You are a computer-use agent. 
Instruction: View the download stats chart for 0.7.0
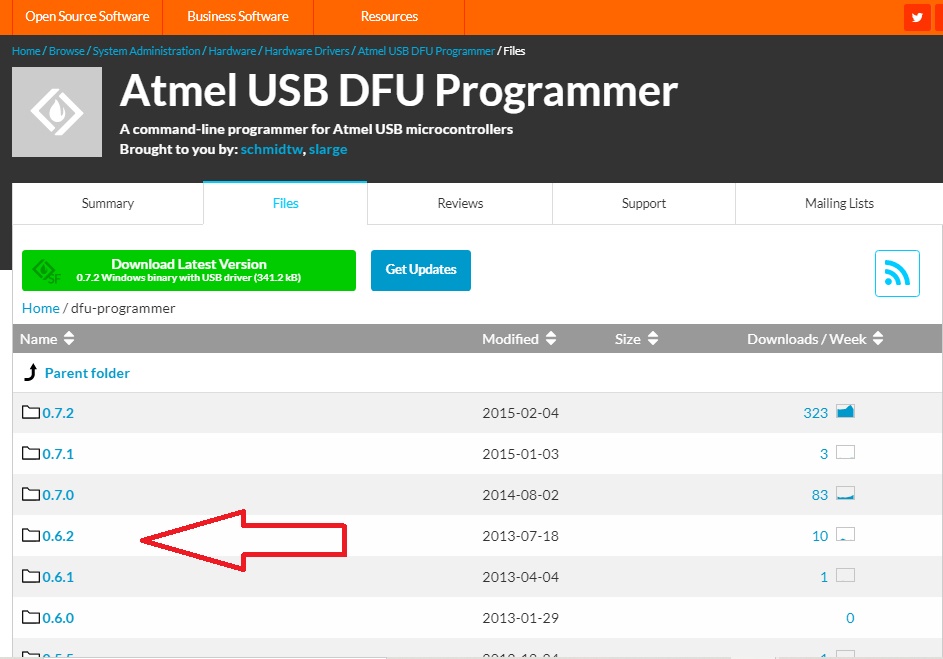(x=845, y=493)
